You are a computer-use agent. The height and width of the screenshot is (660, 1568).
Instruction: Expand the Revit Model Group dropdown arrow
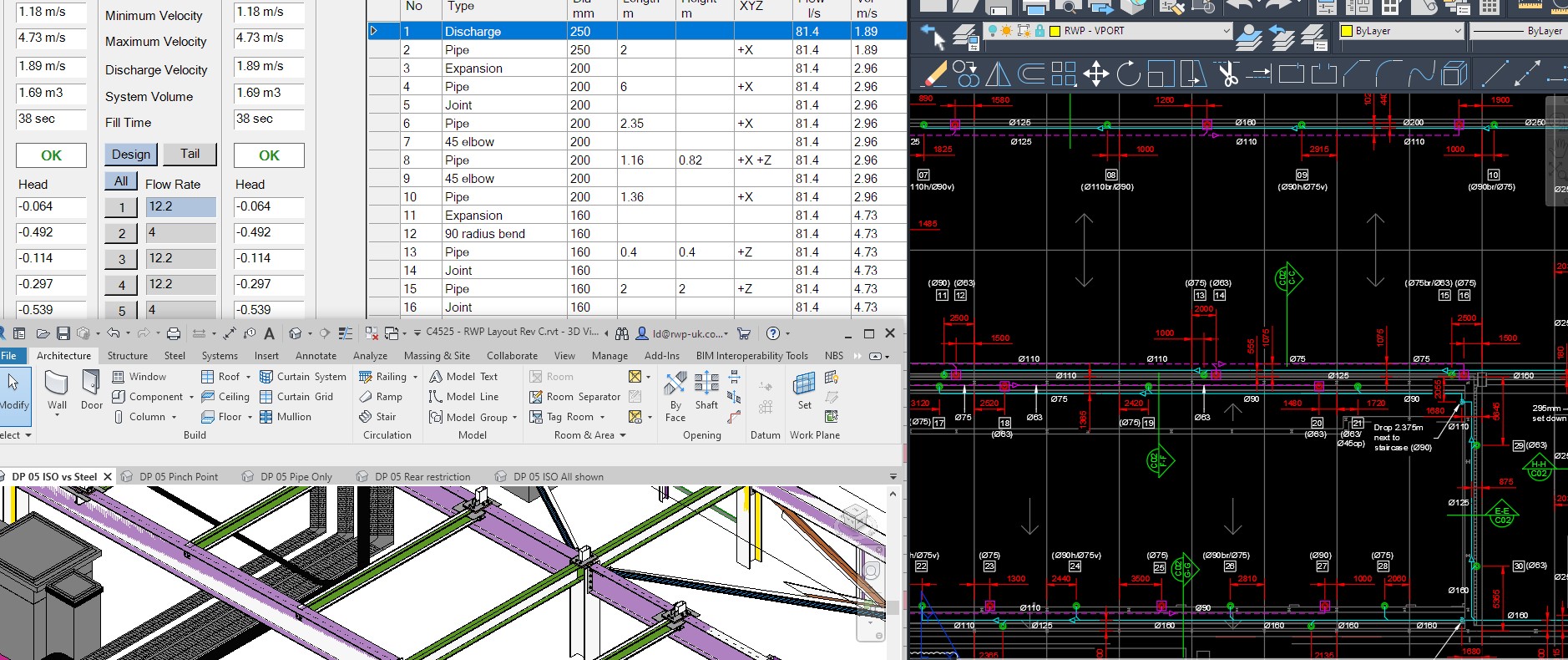point(514,417)
